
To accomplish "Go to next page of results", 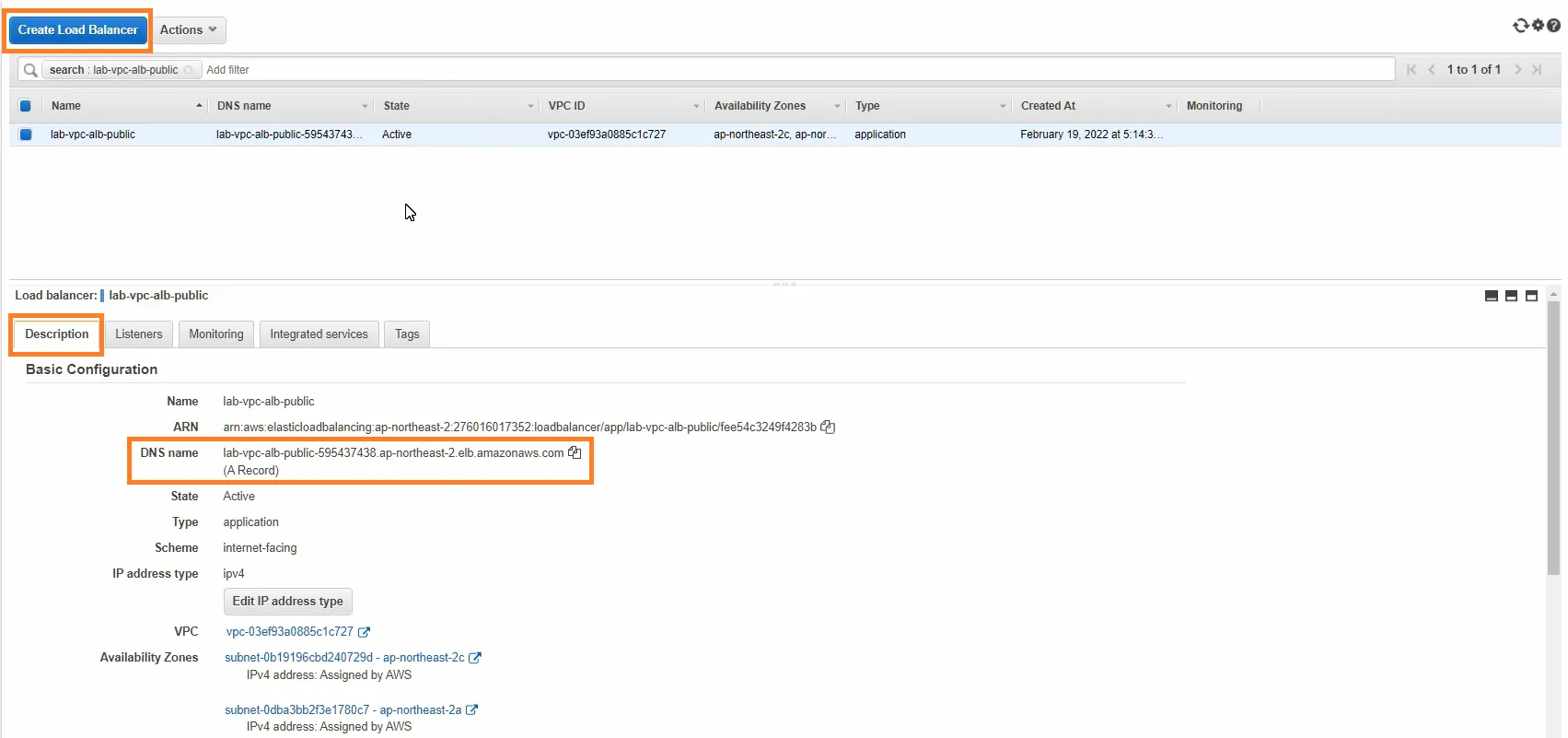I will (1517, 70).
